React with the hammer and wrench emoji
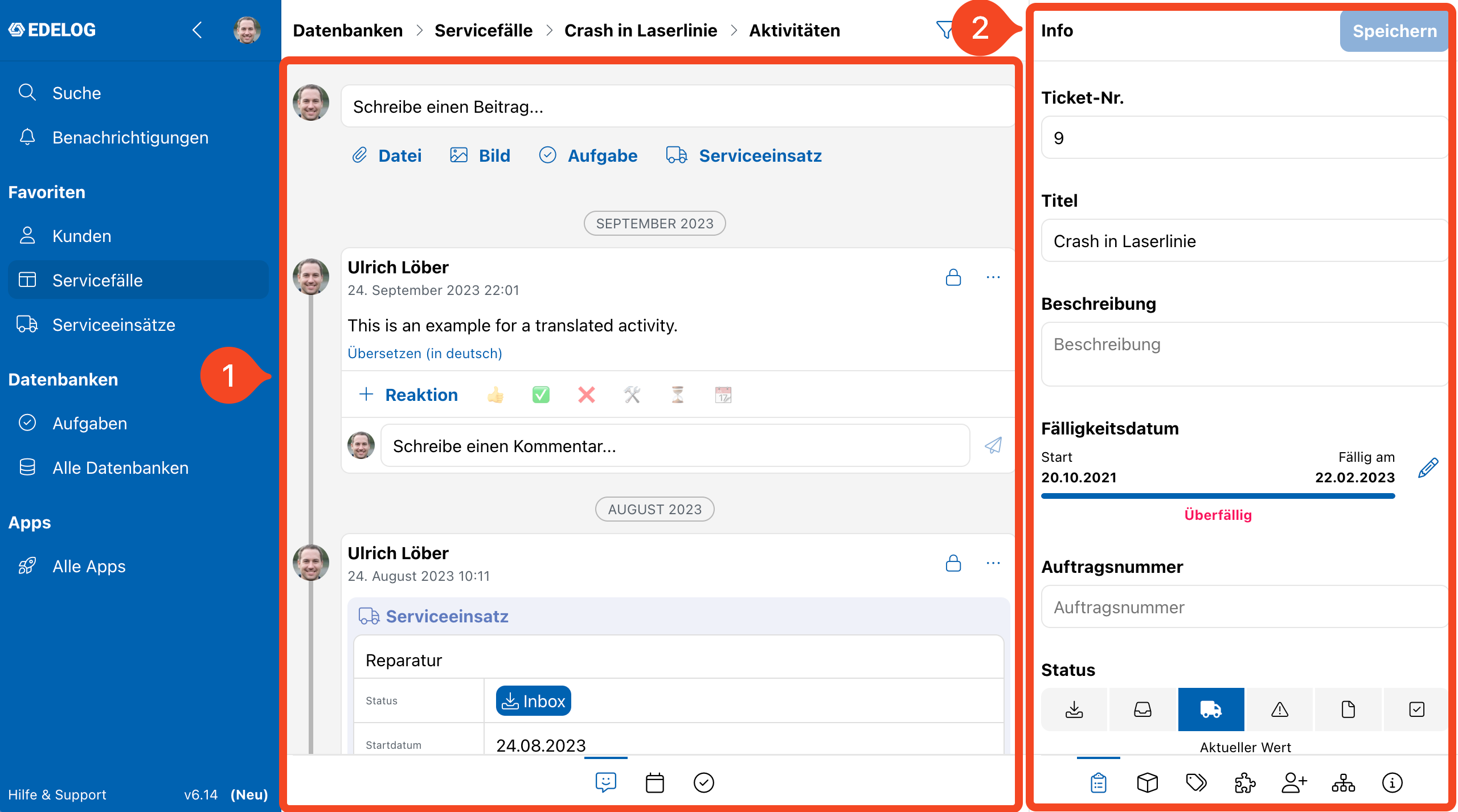This screenshot has width=1458, height=812. [632, 395]
